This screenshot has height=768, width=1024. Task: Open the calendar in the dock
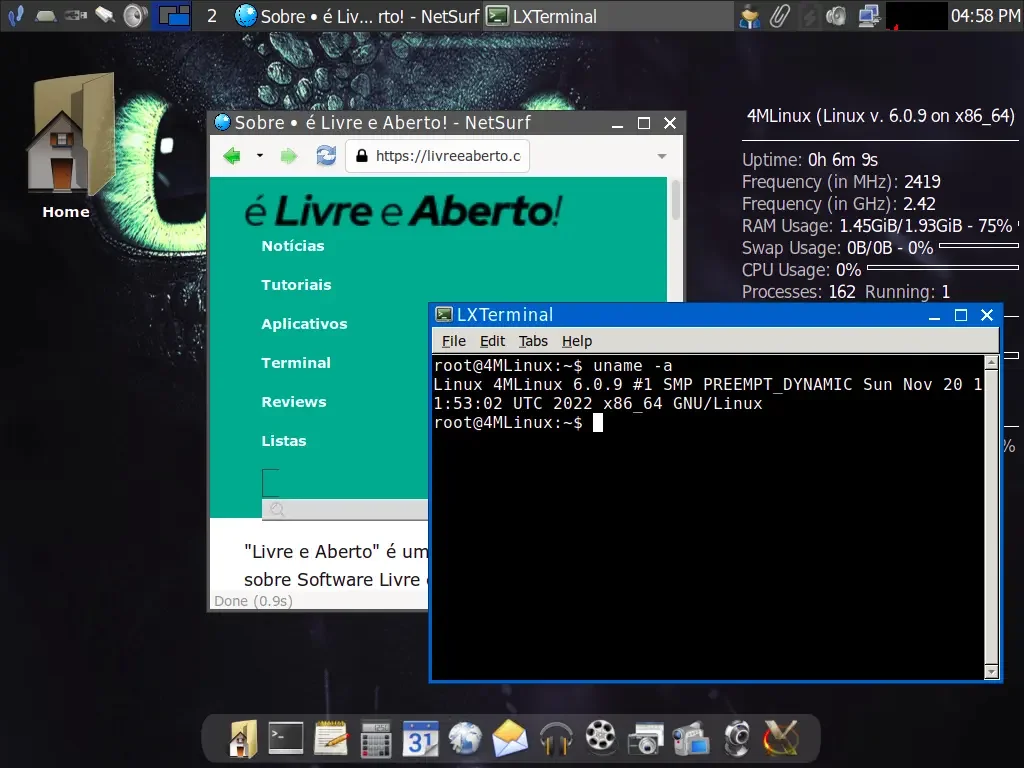[x=420, y=739]
